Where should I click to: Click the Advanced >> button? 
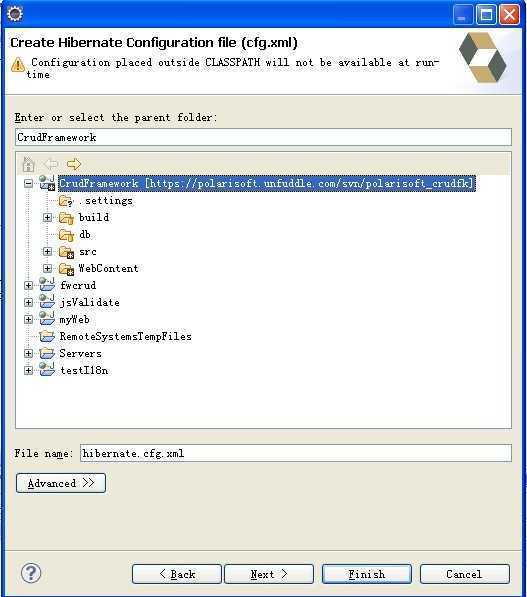coord(61,483)
